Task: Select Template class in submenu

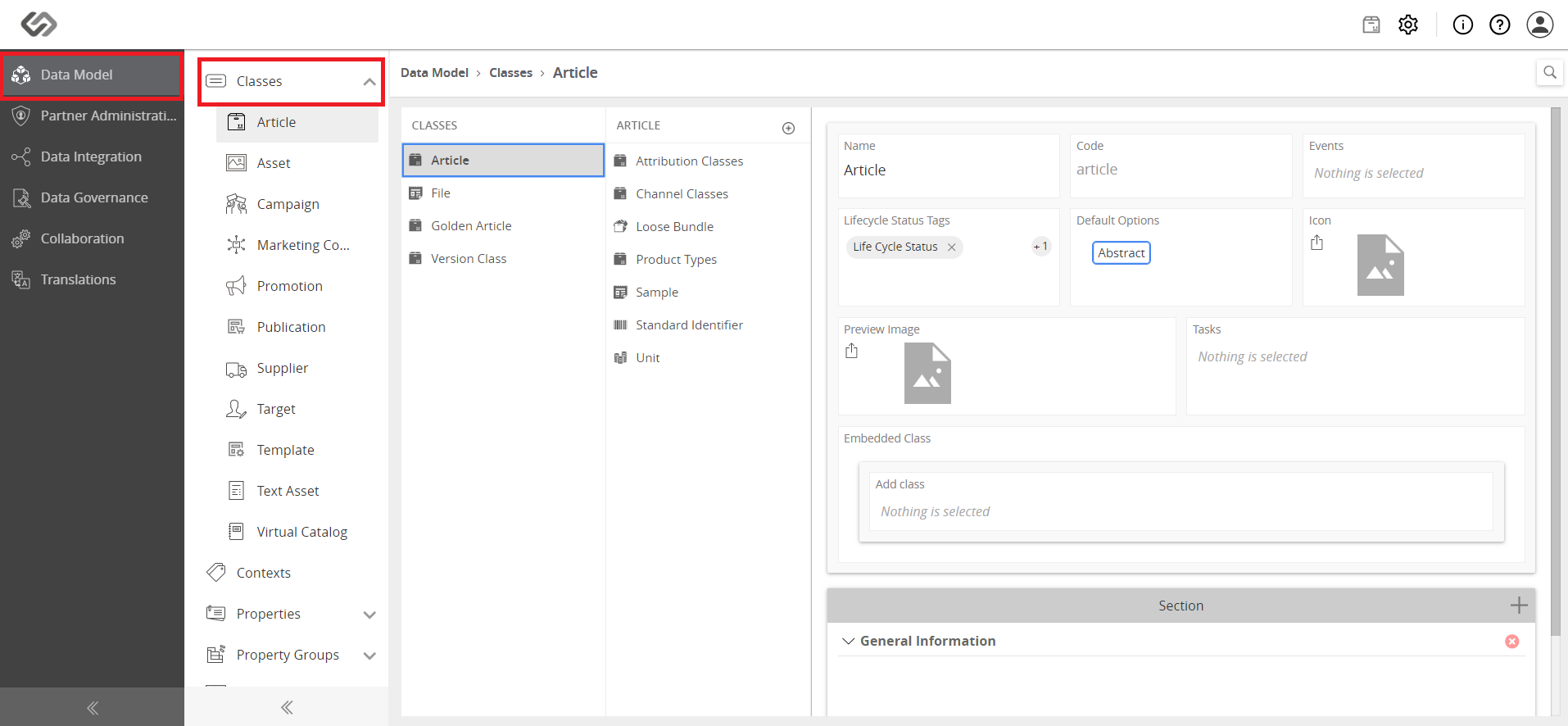Action: click(x=297, y=450)
